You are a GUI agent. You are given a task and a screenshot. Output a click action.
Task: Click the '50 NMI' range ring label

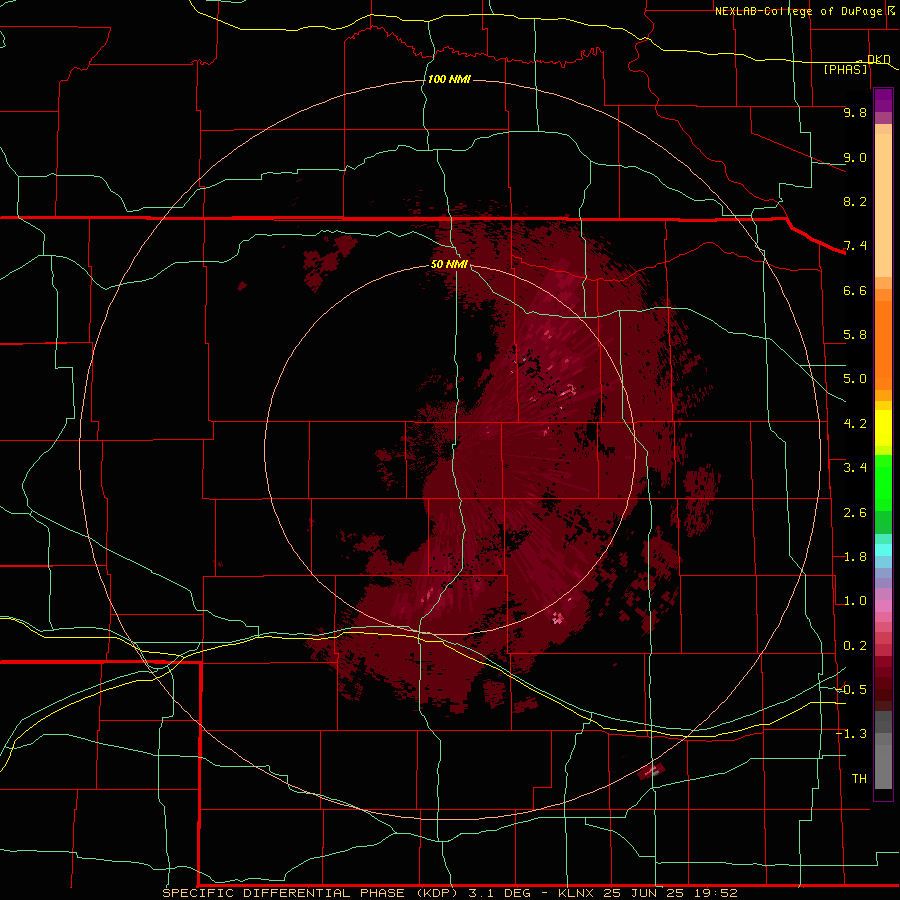pyautogui.click(x=449, y=264)
